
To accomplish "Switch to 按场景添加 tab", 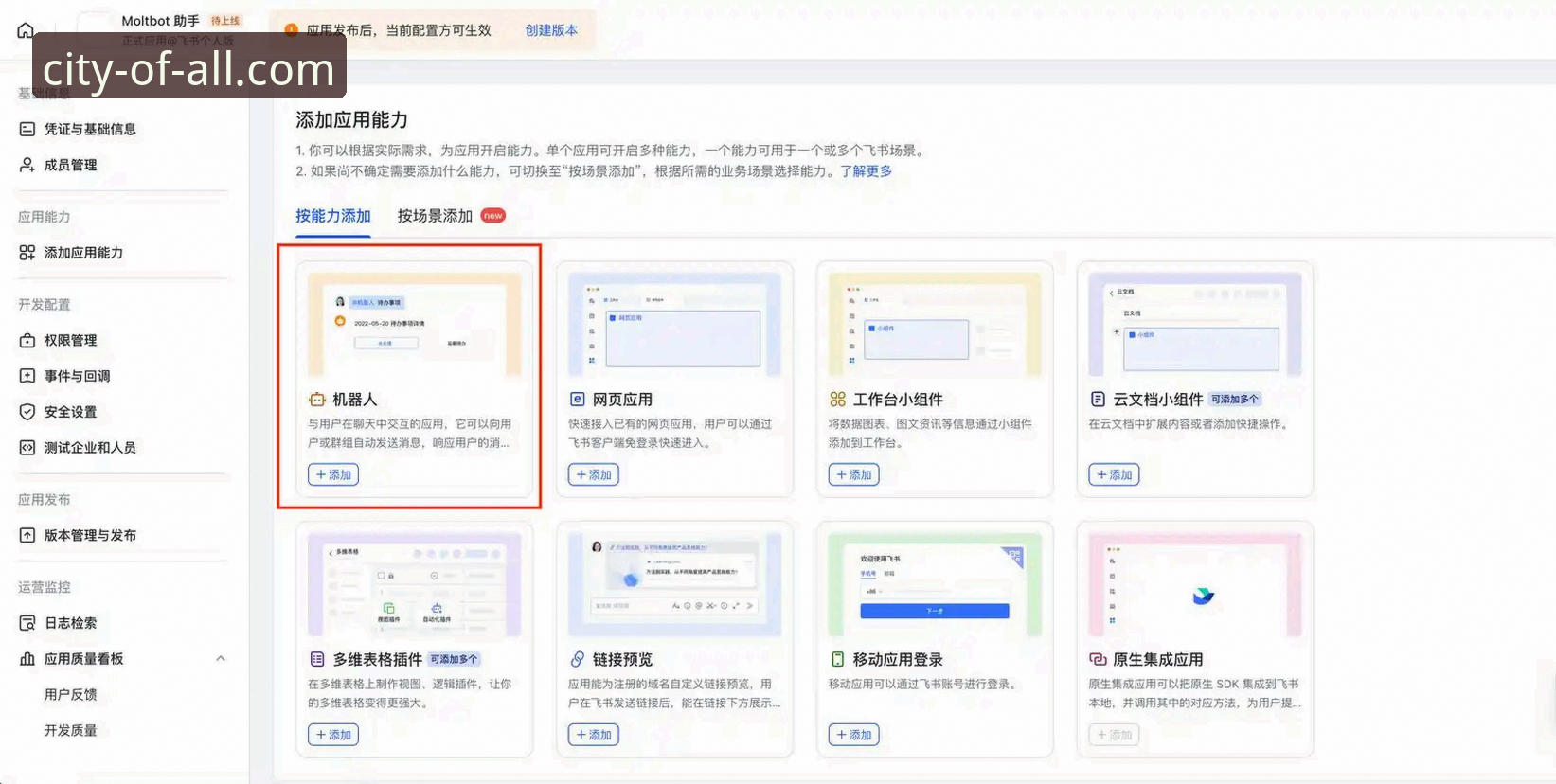I will click(x=435, y=216).
